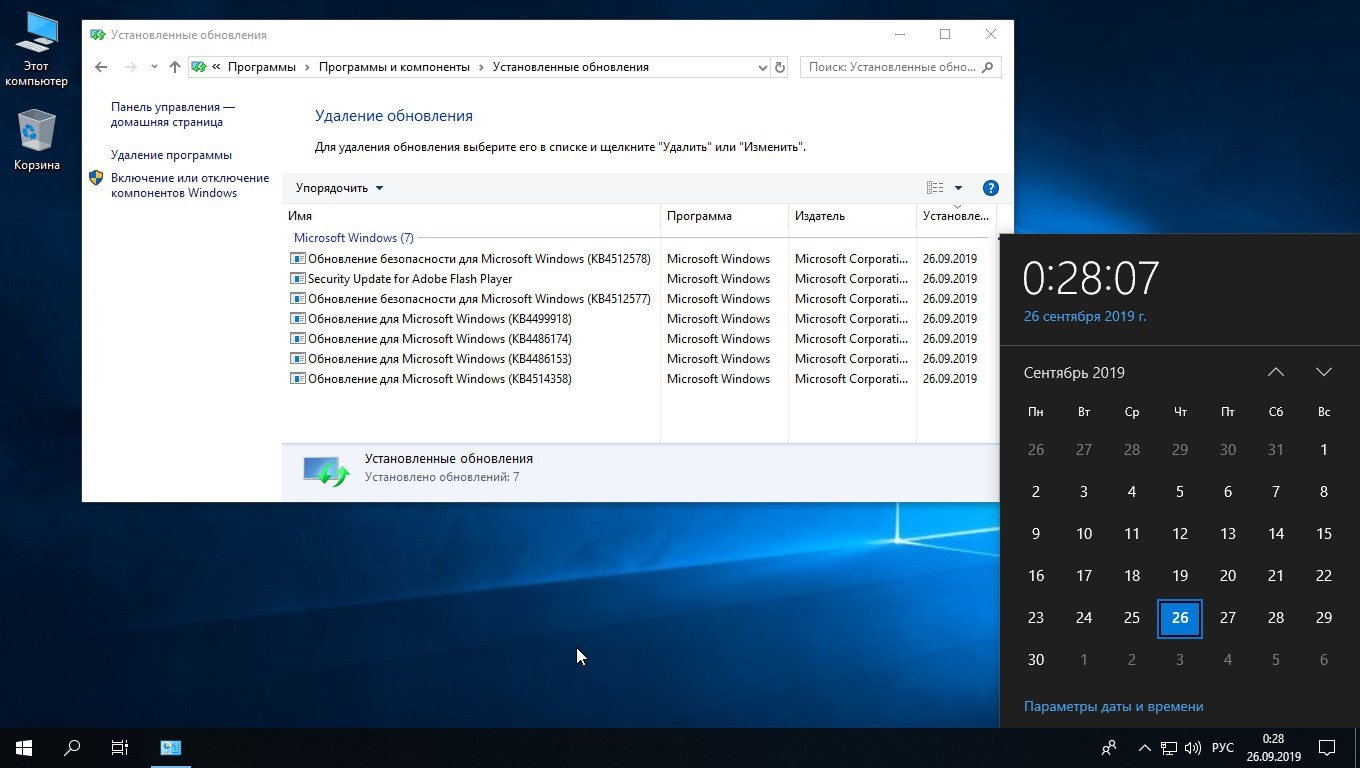Select September 26 in calendar

[1180, 618]
